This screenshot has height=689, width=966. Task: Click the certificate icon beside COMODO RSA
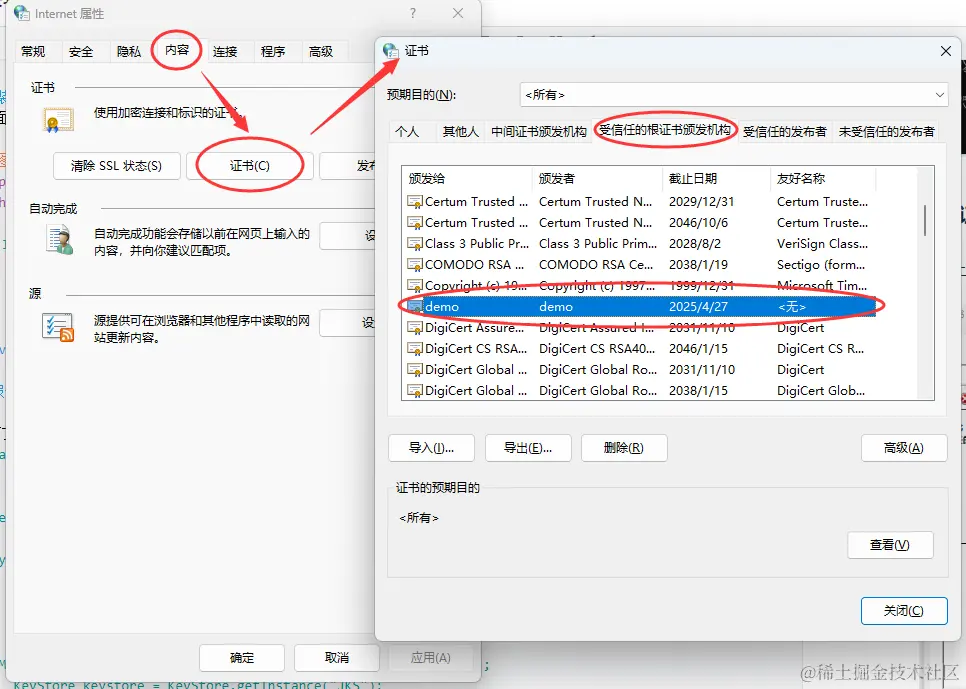pyautogui.click(x=413, y=264)
